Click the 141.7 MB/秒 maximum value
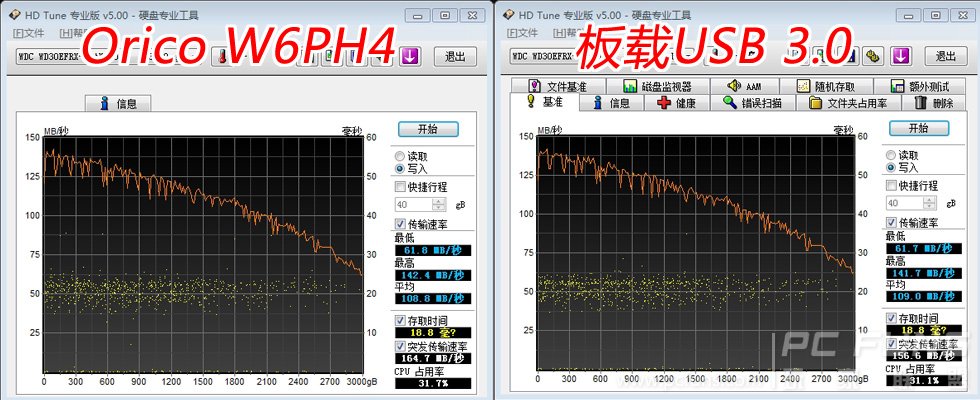The height and width of the screenshot is (400, 980). [x=924, y=273]
